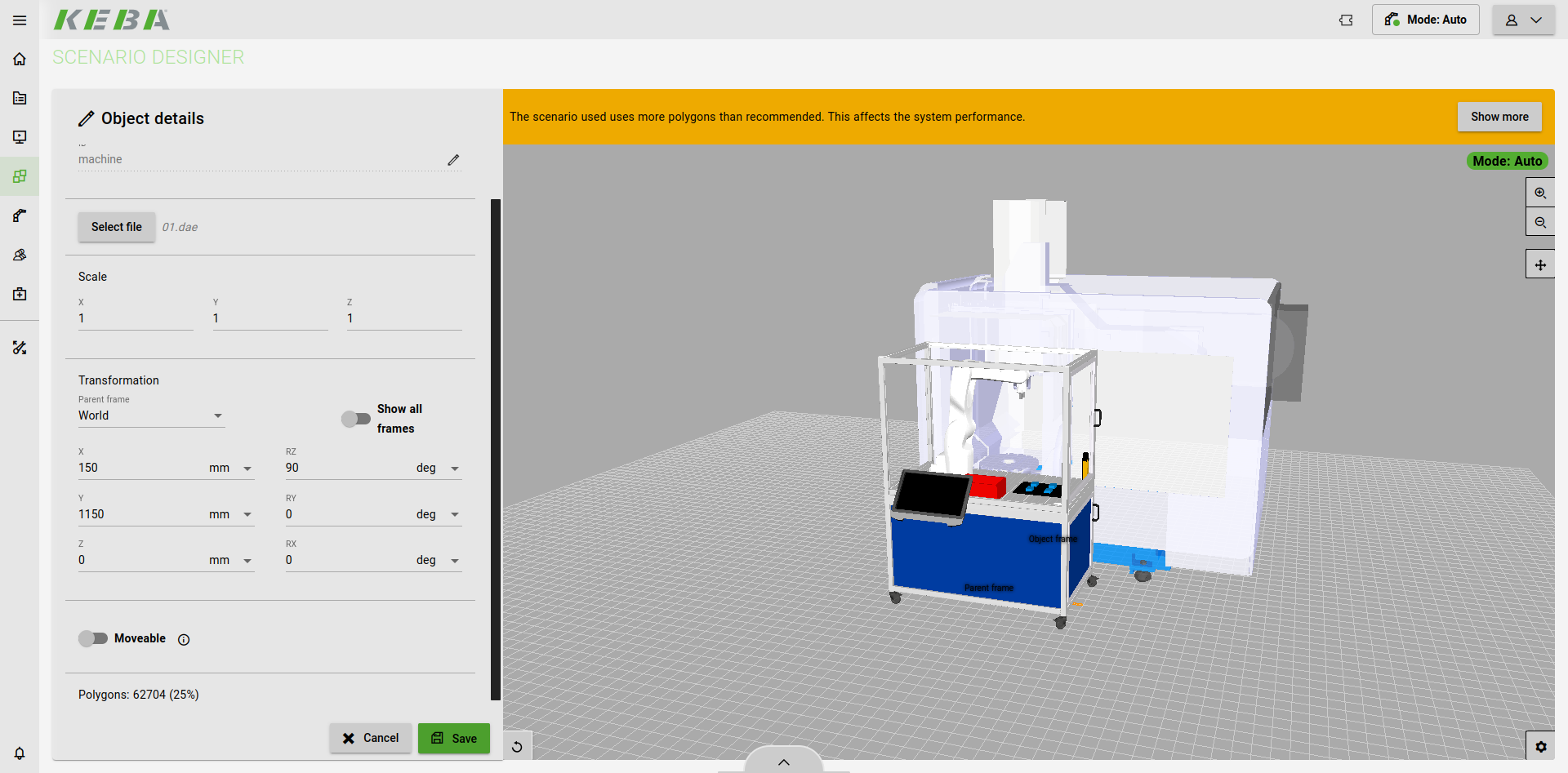Screen dimensions: 1568x773
Task: Open the robot arm sidebar icon
Action: tap(20, 215)
